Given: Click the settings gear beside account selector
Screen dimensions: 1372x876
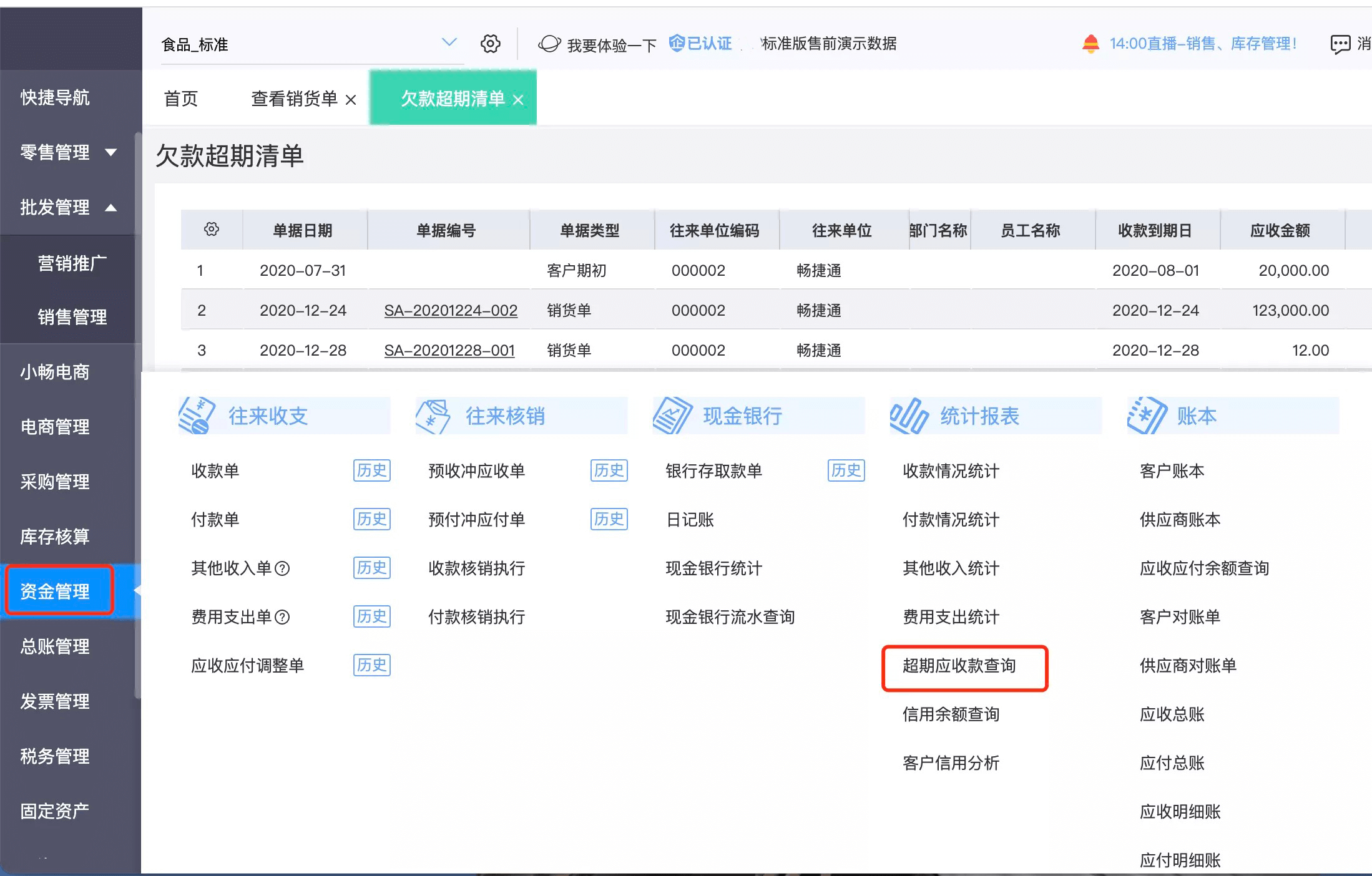Looking at the screenshot, I should click(491, 44).
